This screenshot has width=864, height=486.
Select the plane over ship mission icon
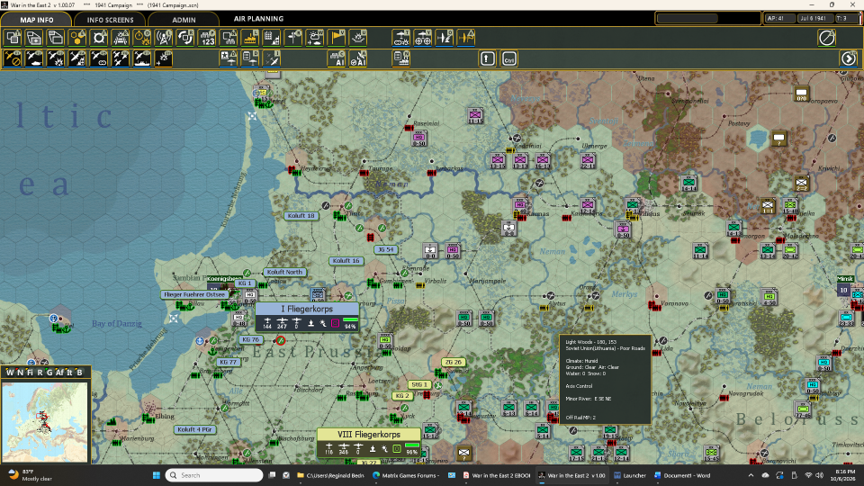(x=142, y=58)
